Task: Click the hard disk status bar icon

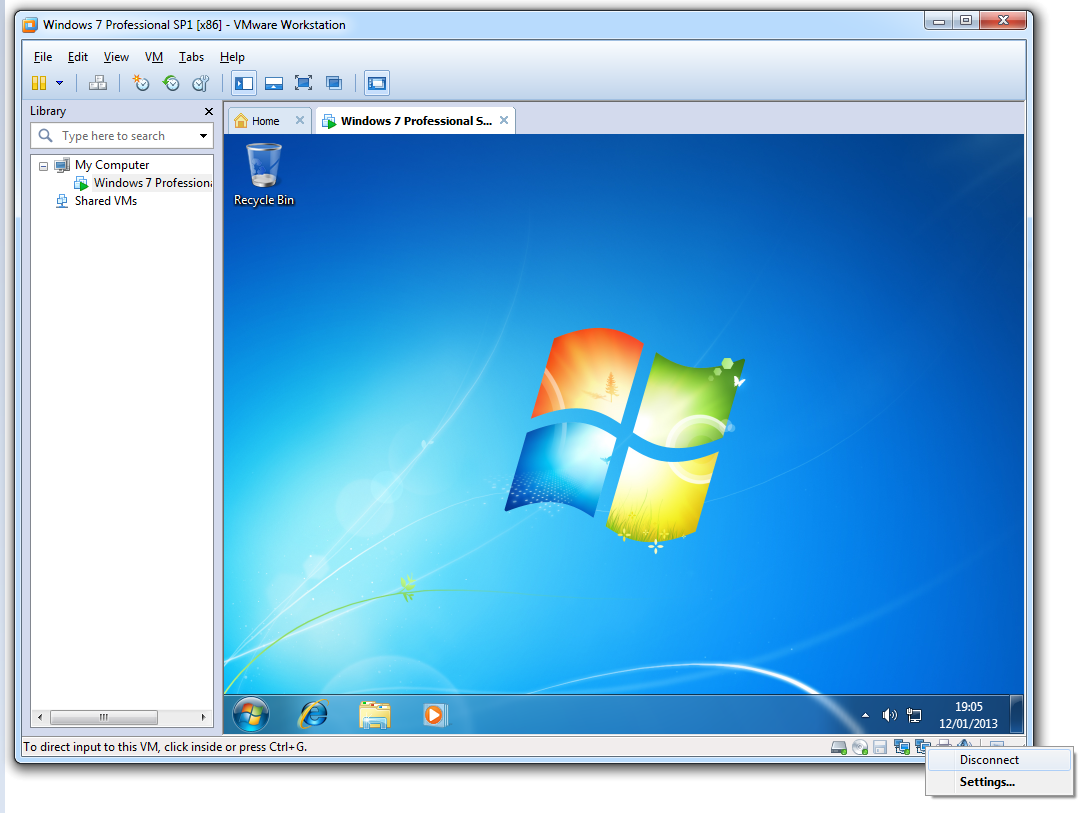Action: [x=839, y=747]
